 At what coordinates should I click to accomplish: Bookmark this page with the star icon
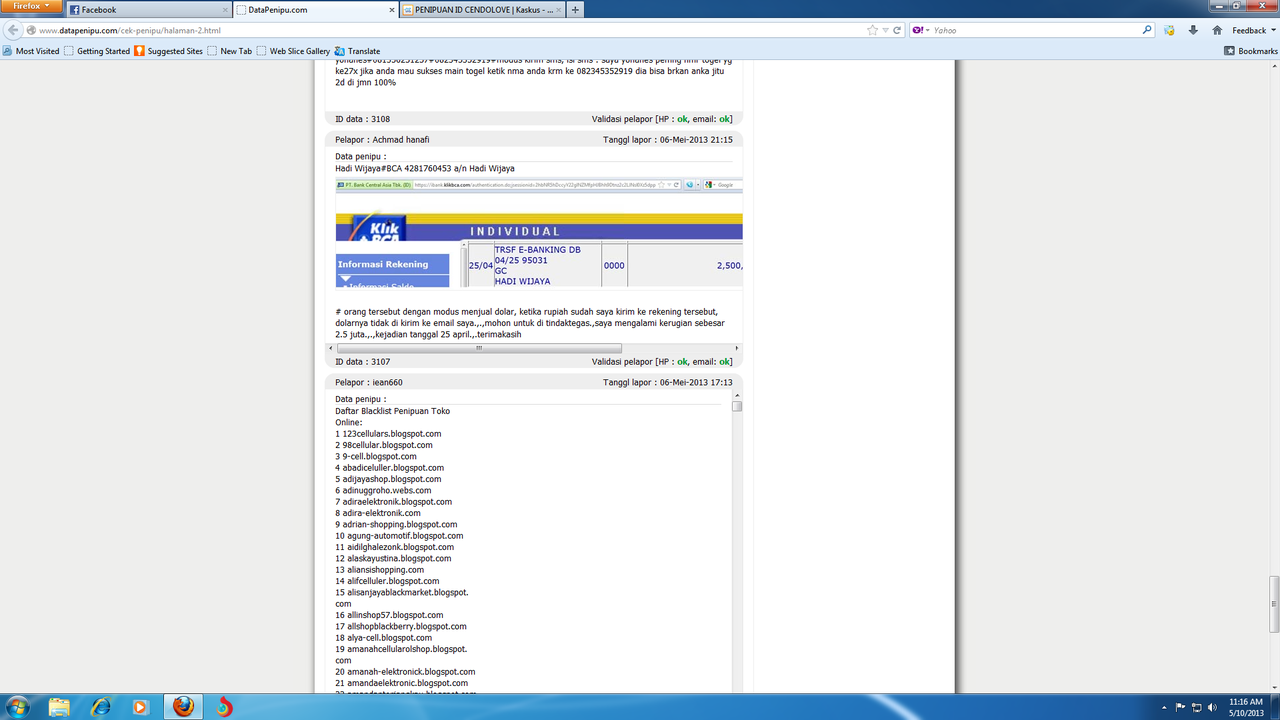873,30
